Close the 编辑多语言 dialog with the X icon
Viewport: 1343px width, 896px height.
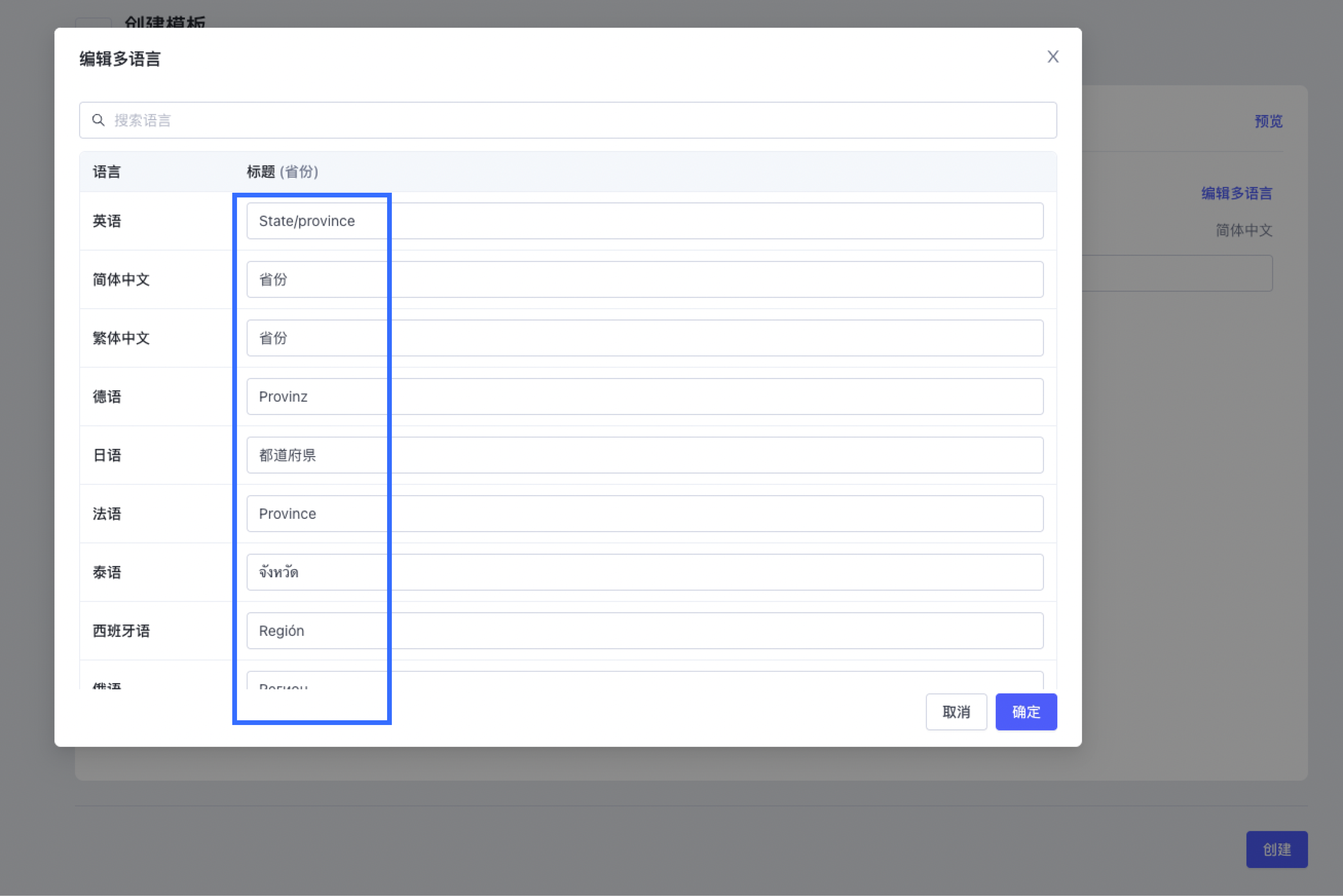click(x=1053, y=56)
